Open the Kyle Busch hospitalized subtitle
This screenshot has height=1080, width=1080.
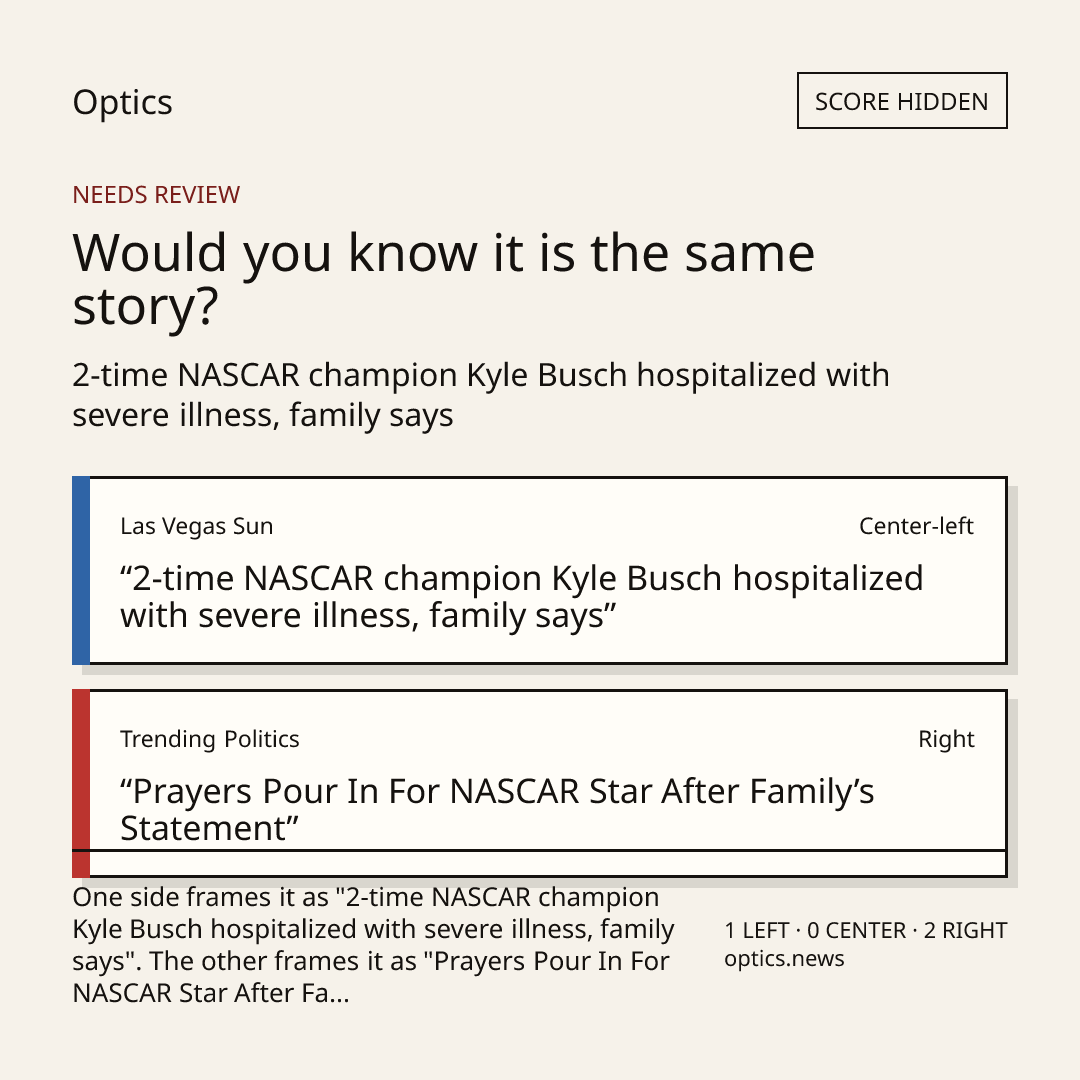[x=481, y=395]
